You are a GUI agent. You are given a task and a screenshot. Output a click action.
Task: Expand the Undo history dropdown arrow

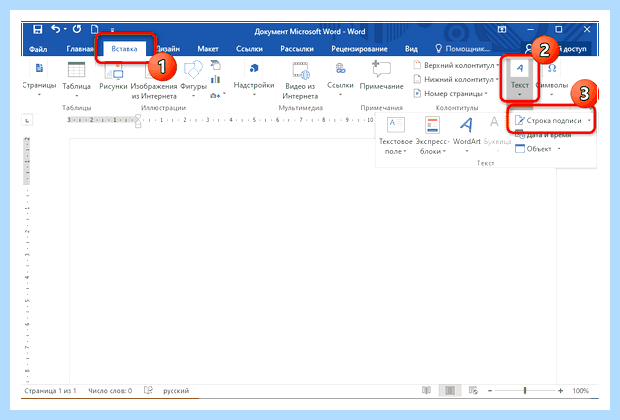pyautogui.click(x=65, y=29)
